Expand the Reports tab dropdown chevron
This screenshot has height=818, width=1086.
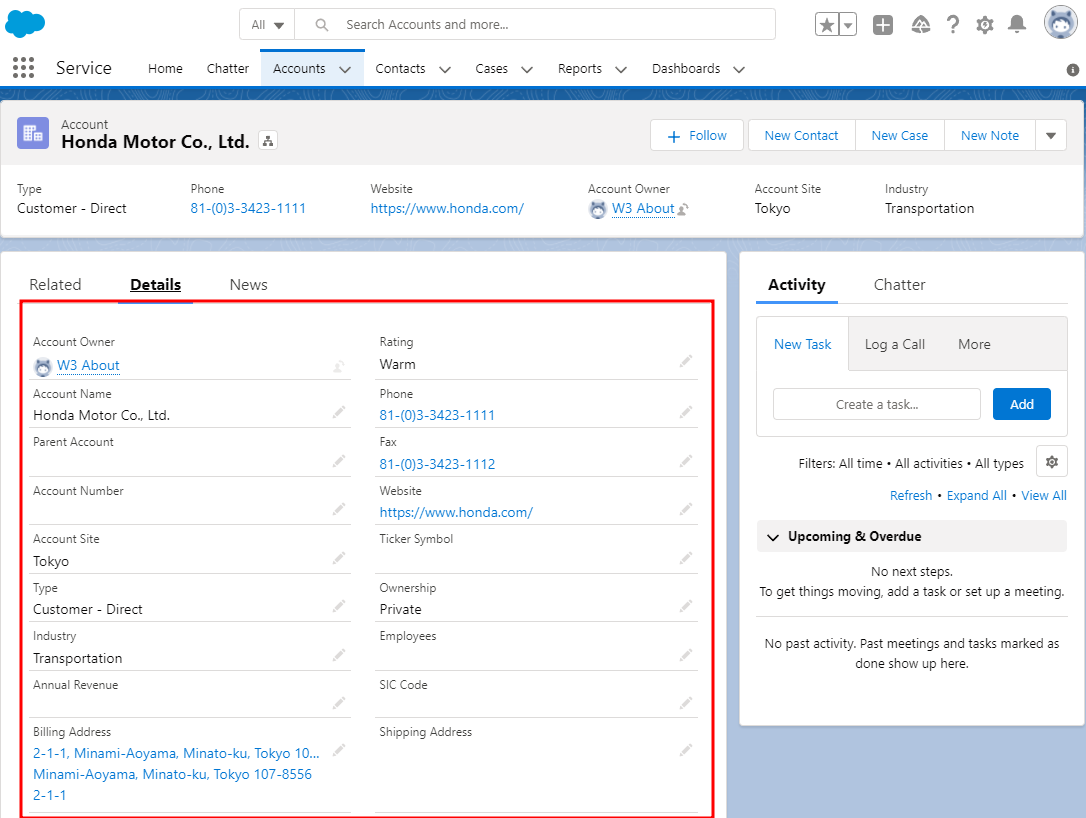tap(621, 69)
